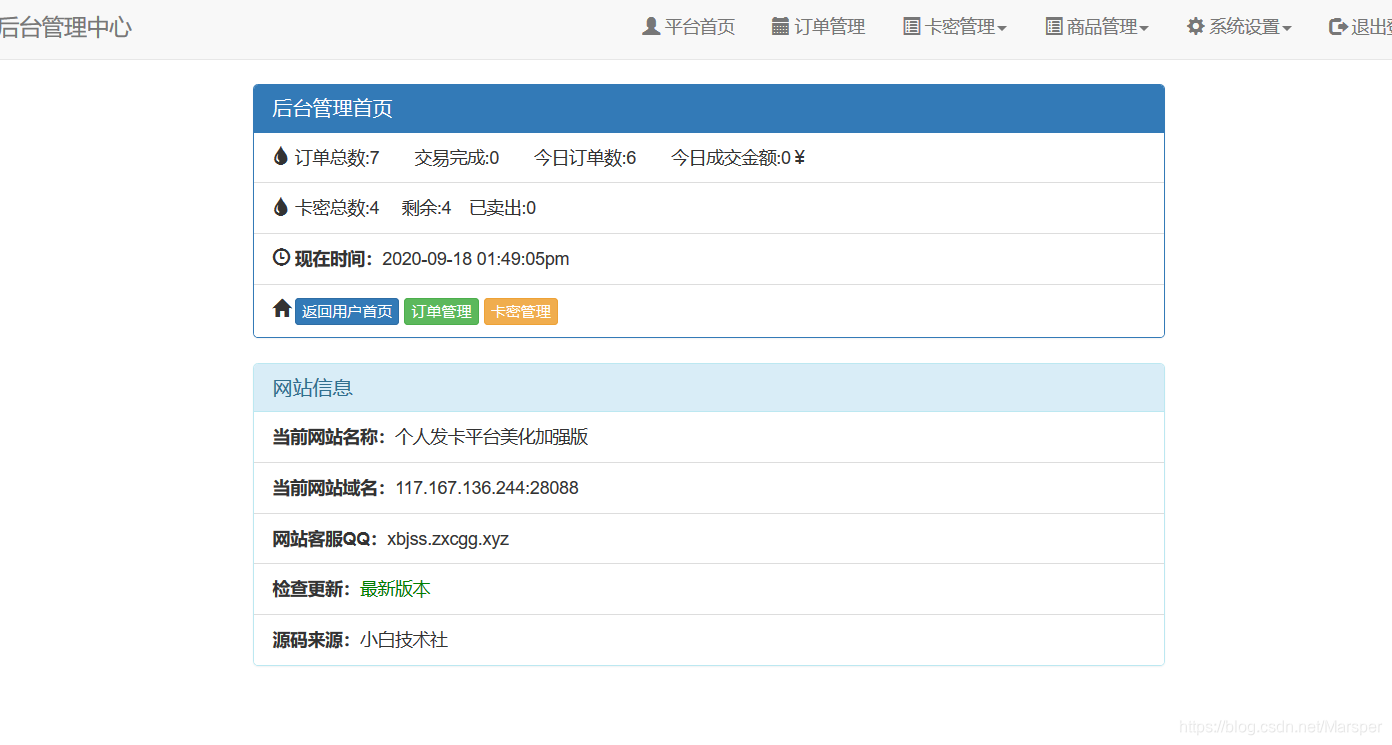Click the gear icon beside 系统设置

(1195, 26)
